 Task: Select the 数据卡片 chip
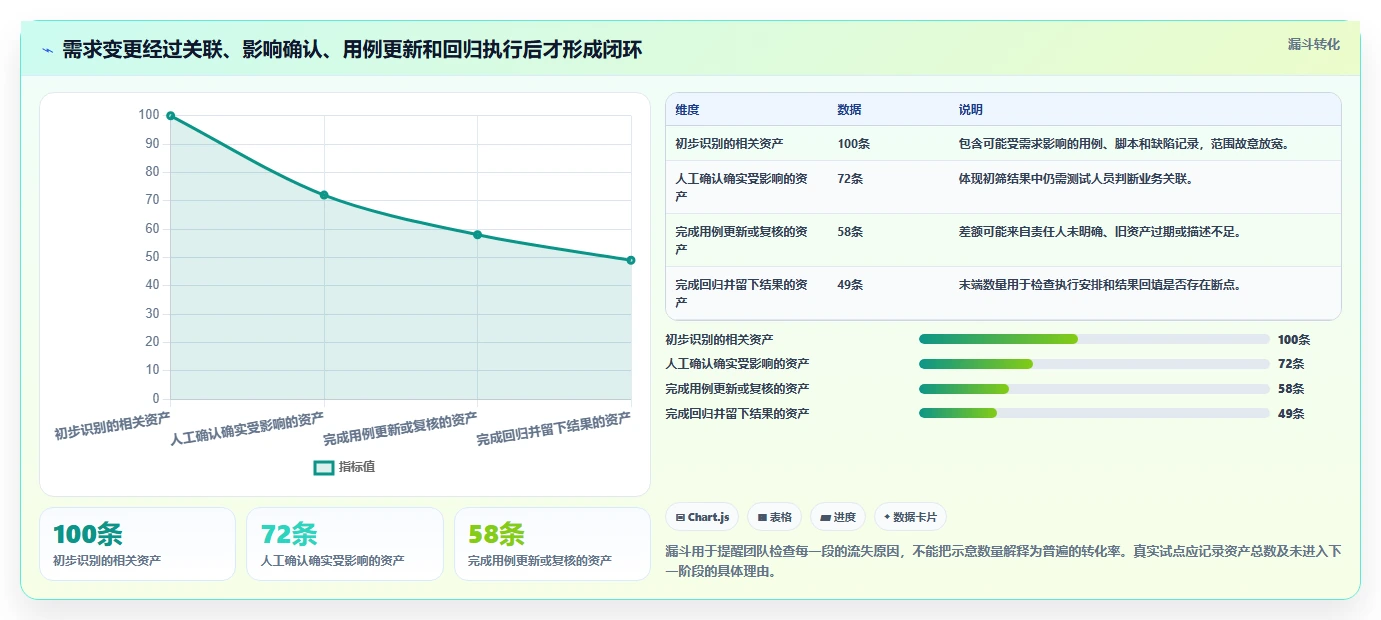coord(910,517)
